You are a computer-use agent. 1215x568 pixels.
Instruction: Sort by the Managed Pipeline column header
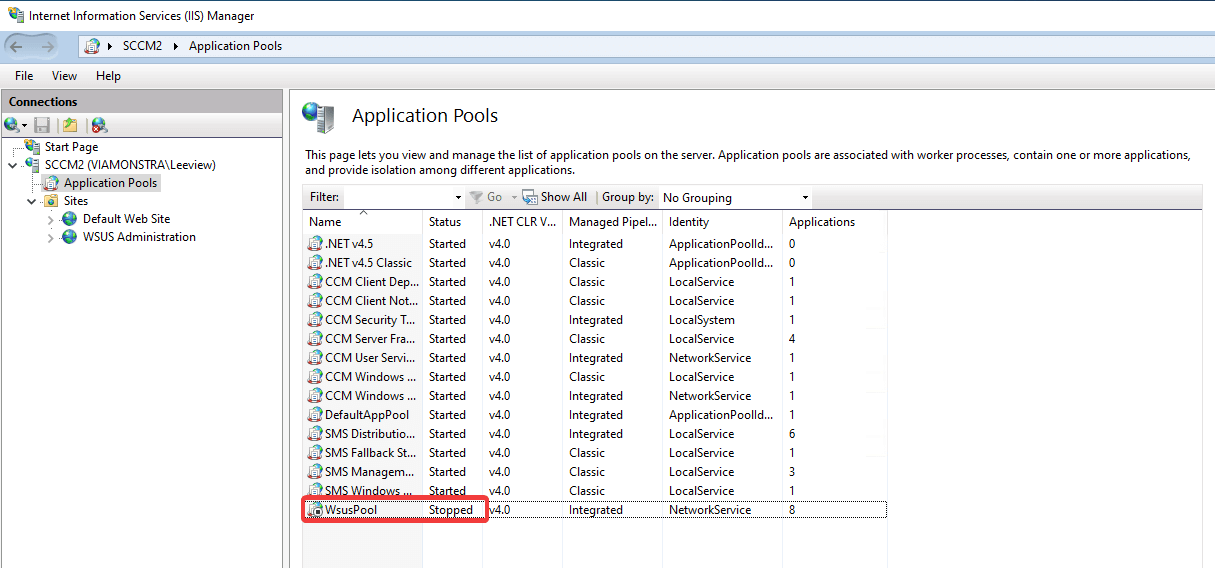pos(613,222)
